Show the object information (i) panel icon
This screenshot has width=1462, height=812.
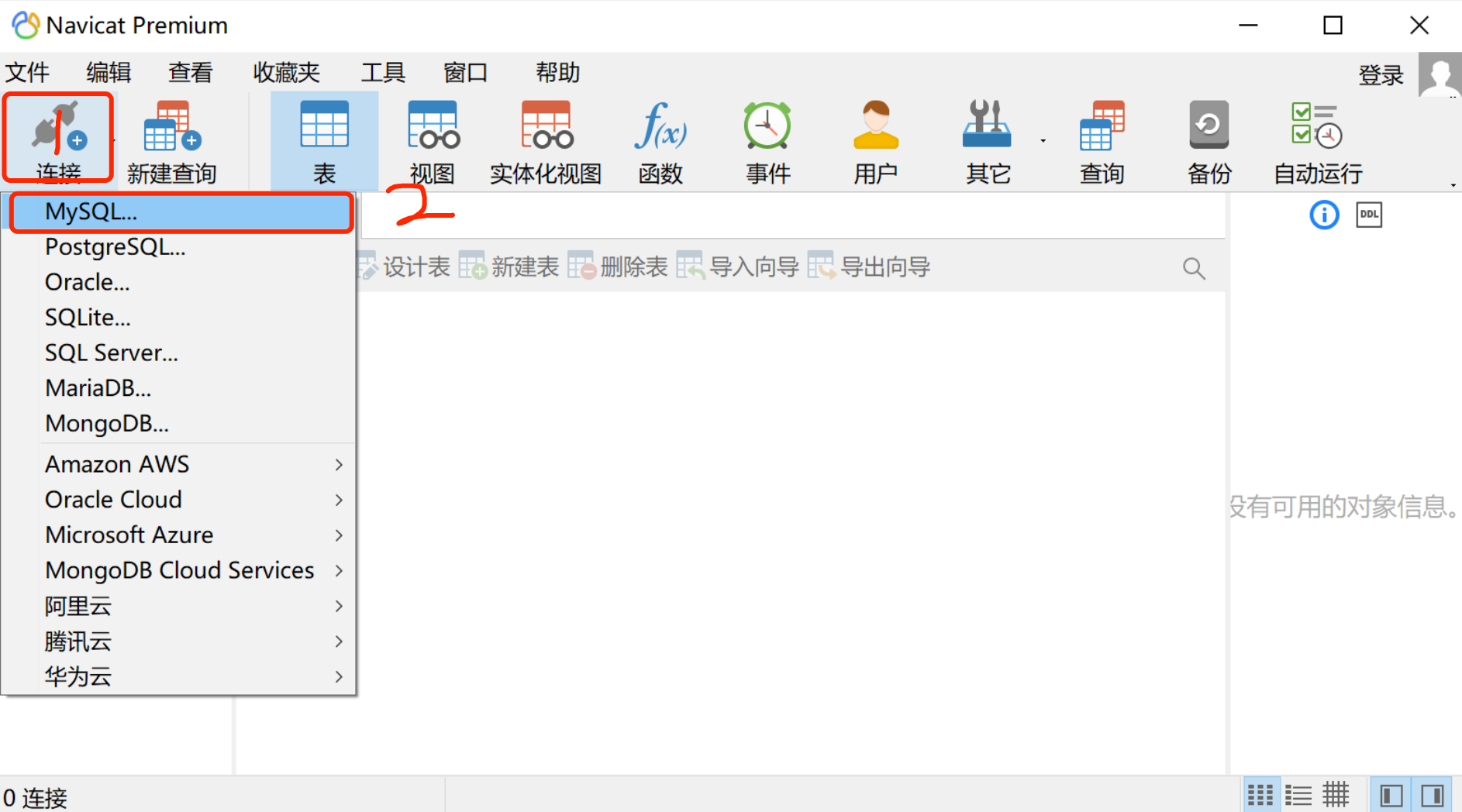[x=1324, y=215]
